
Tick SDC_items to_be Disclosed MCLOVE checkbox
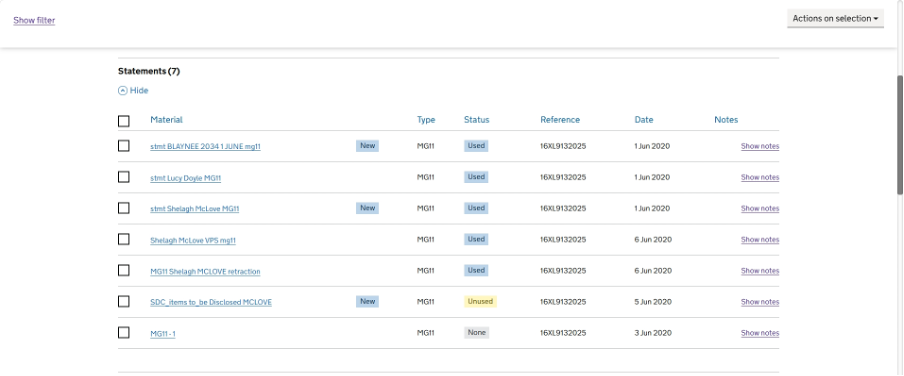pyautogui.click(x=123, y=302)
